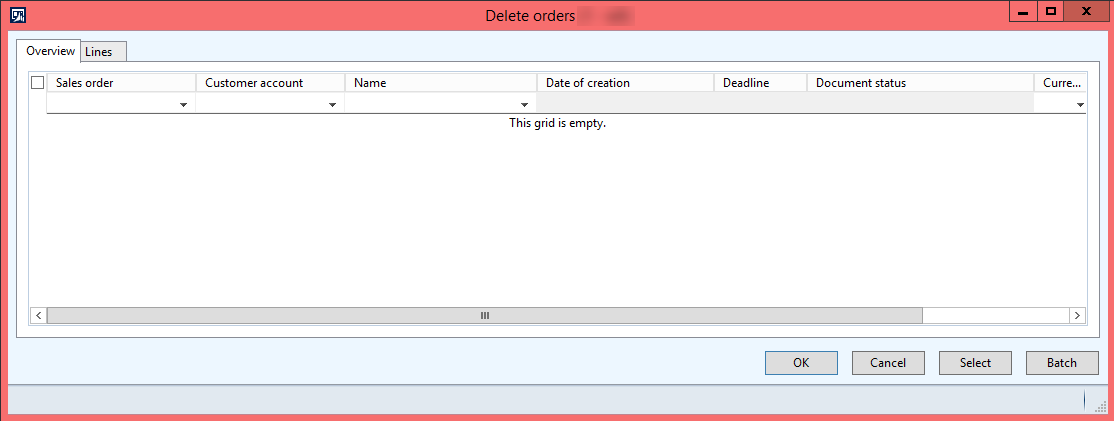Click the application icon in title bar
Screen dimensions: 1114x421
[x=17, y=15]
